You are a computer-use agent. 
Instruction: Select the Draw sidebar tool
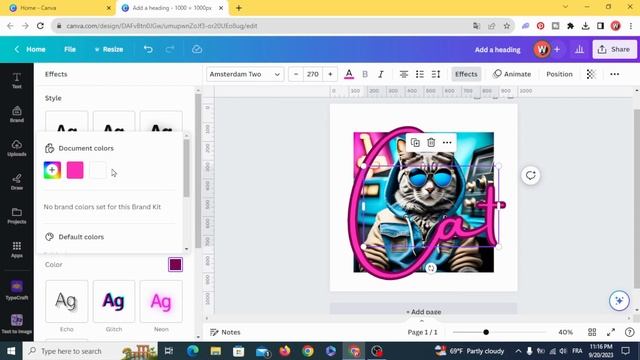tap(17, 182)
